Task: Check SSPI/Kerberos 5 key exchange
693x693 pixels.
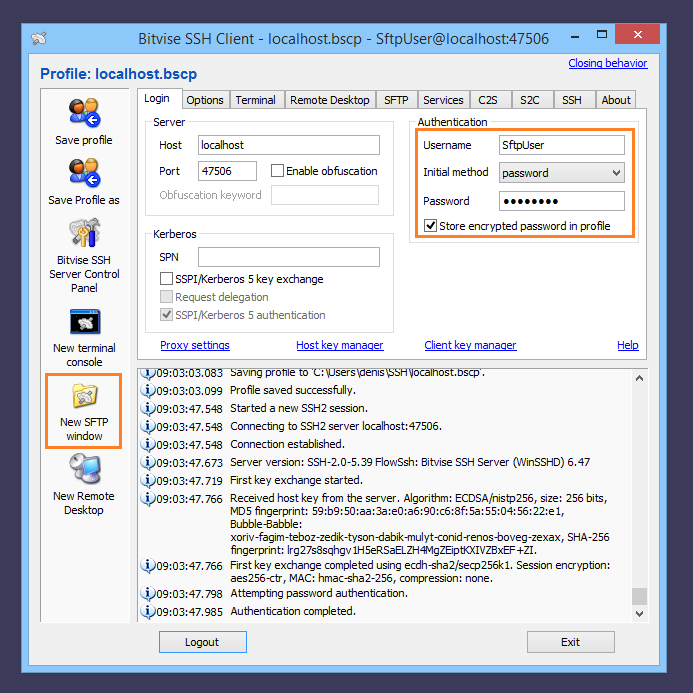Action: point(166,279)
